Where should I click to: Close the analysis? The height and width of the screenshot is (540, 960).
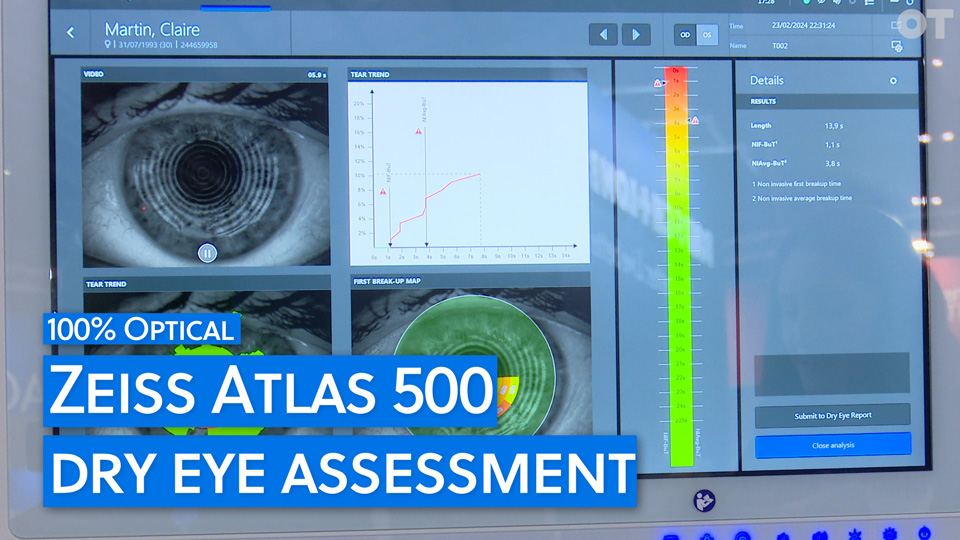coord(833,445)
